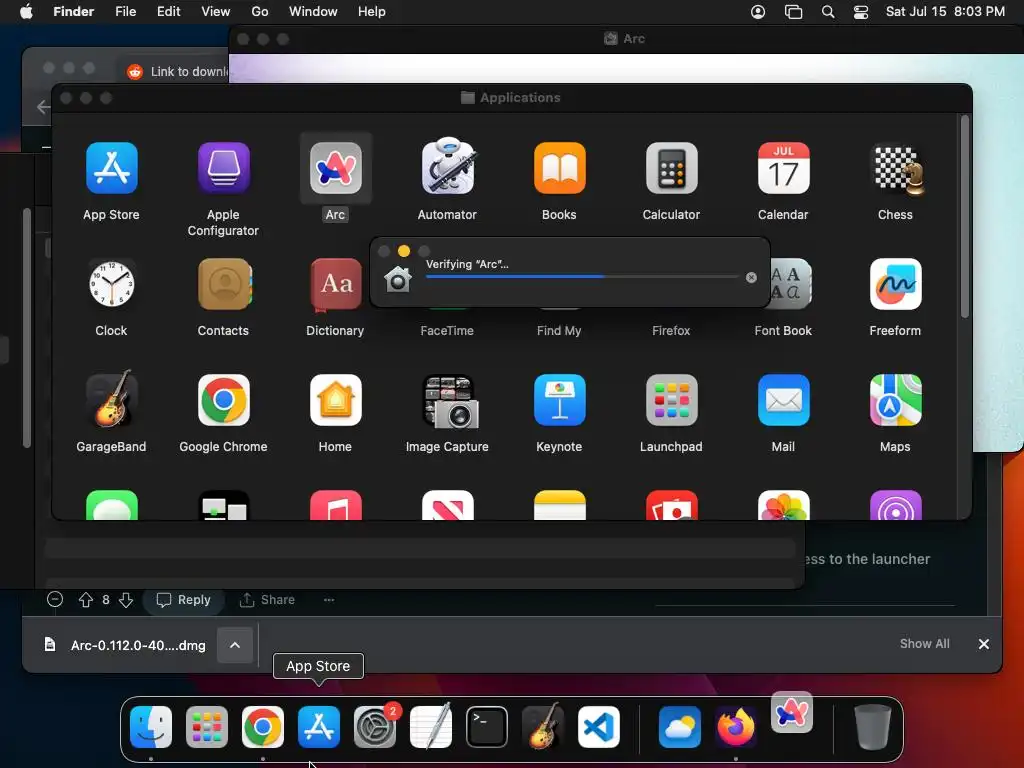
Task: Select the Contacts app icon
Action: click(x=225, y=284)
